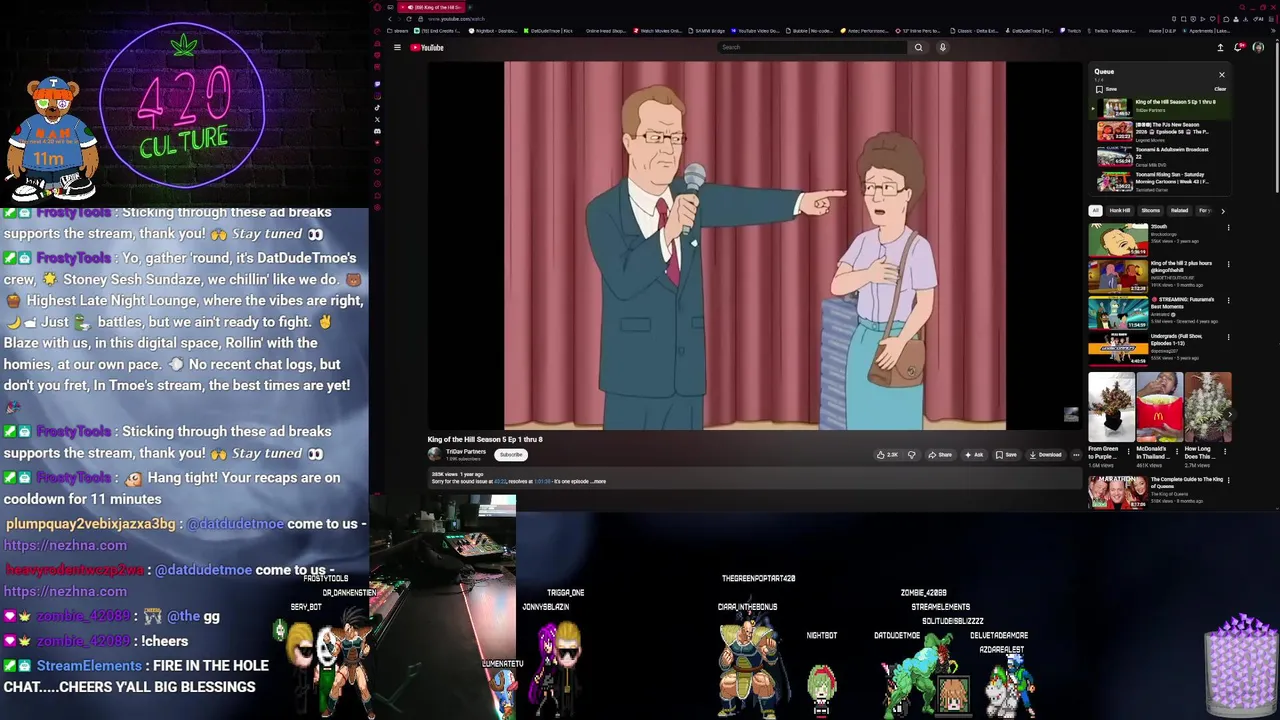Viewport: 1280px width, 720px height.
Task: Click the Share button under the video
Action: 940,455
